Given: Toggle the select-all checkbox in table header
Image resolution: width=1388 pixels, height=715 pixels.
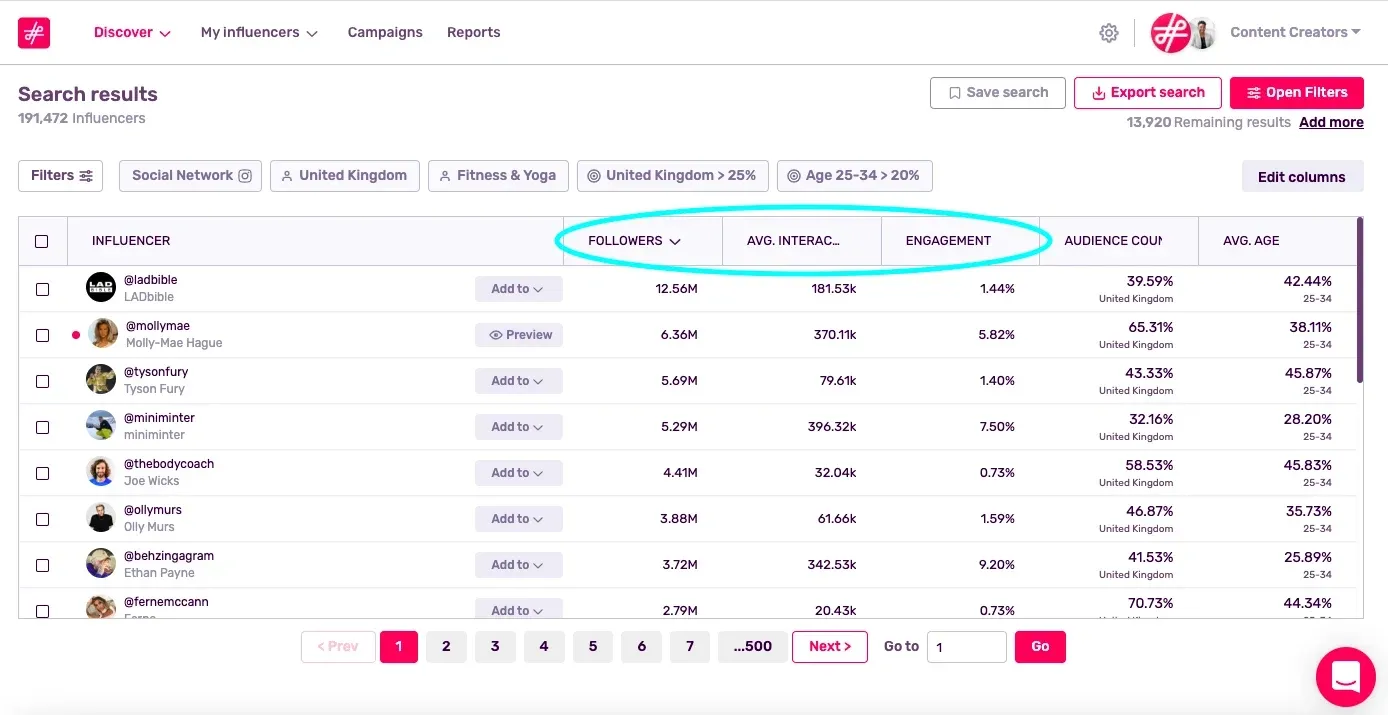Looking at the screenshot, I should tap(42, 241).
